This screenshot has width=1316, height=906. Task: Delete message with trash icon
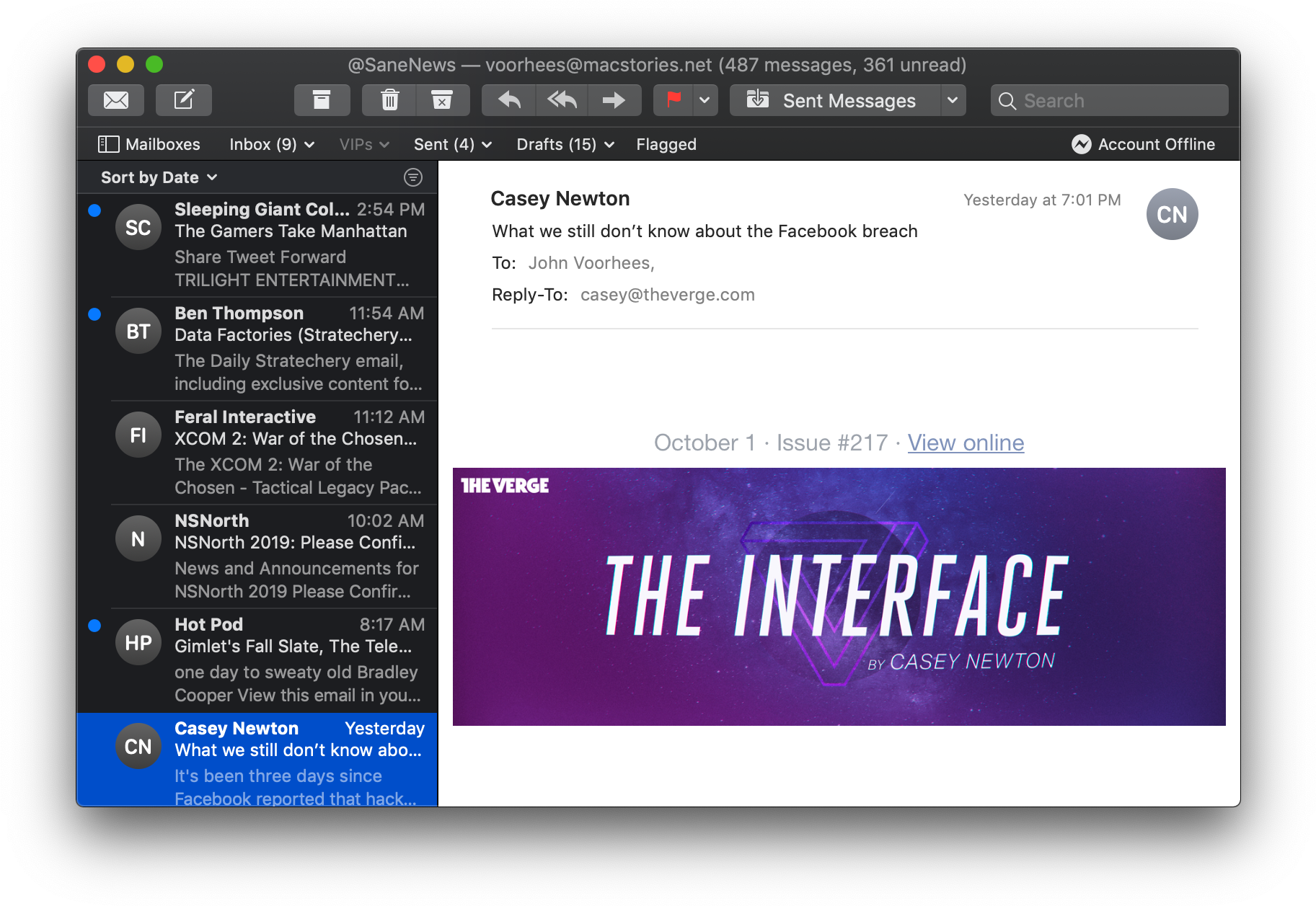(x=389, y=100)
